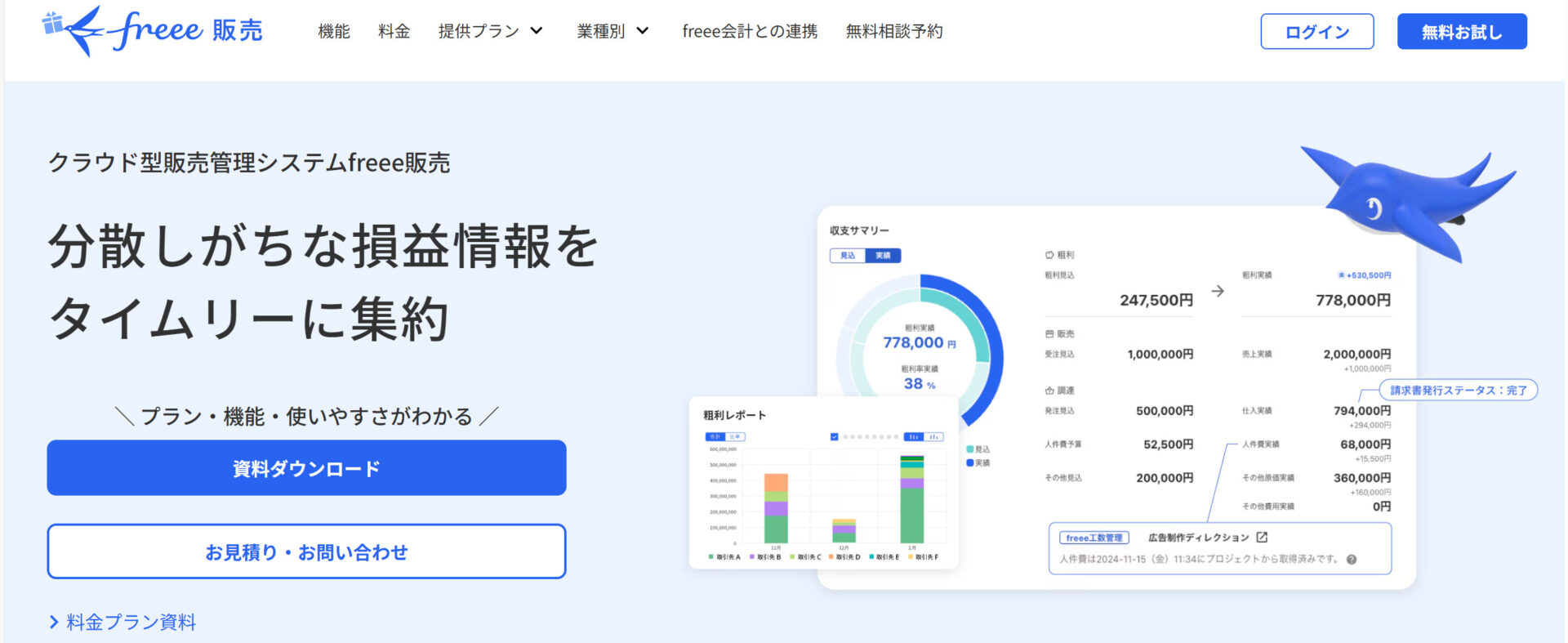
Task: Click the 人件費予算 value 52,500円
Action: coord(1169,444)
